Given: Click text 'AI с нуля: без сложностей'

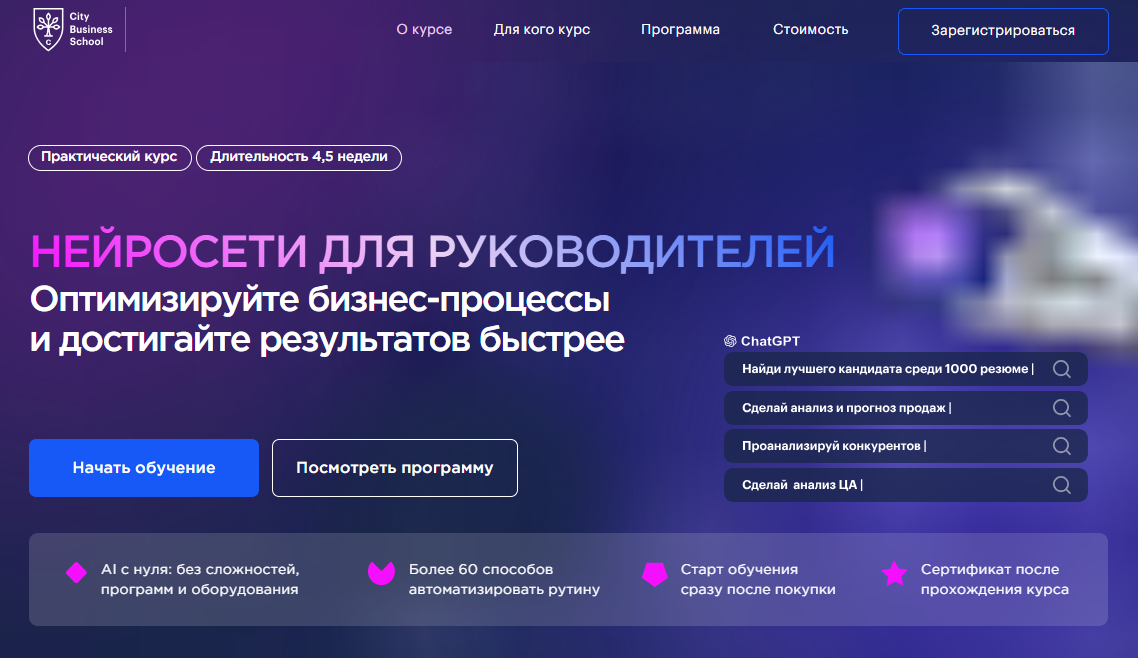Looking at the screenshot, I should pyautogui.click(x=200, y=569).
